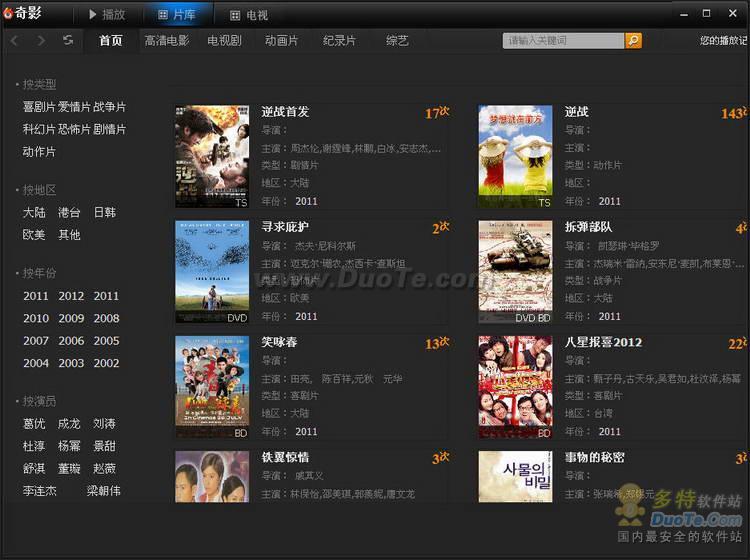The image size is (750, 560).
Task: Choose year 2009 filter
Action: coord(71,318)
